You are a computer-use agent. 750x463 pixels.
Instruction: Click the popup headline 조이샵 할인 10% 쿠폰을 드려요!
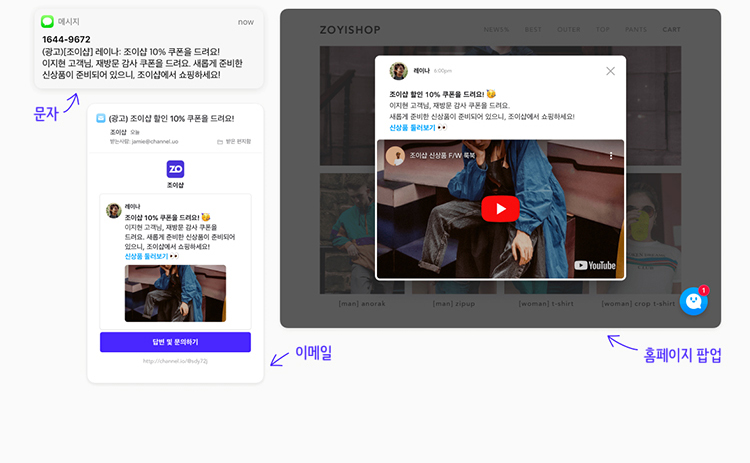coord(437,94)
